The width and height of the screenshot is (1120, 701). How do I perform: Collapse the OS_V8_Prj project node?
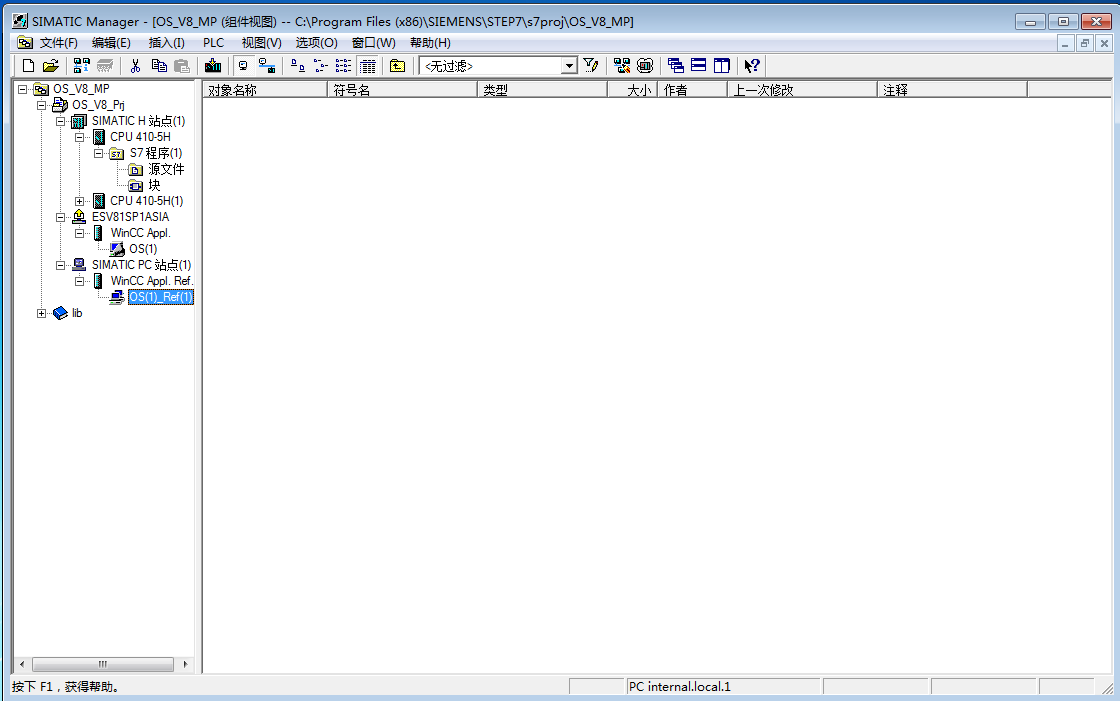41,105
